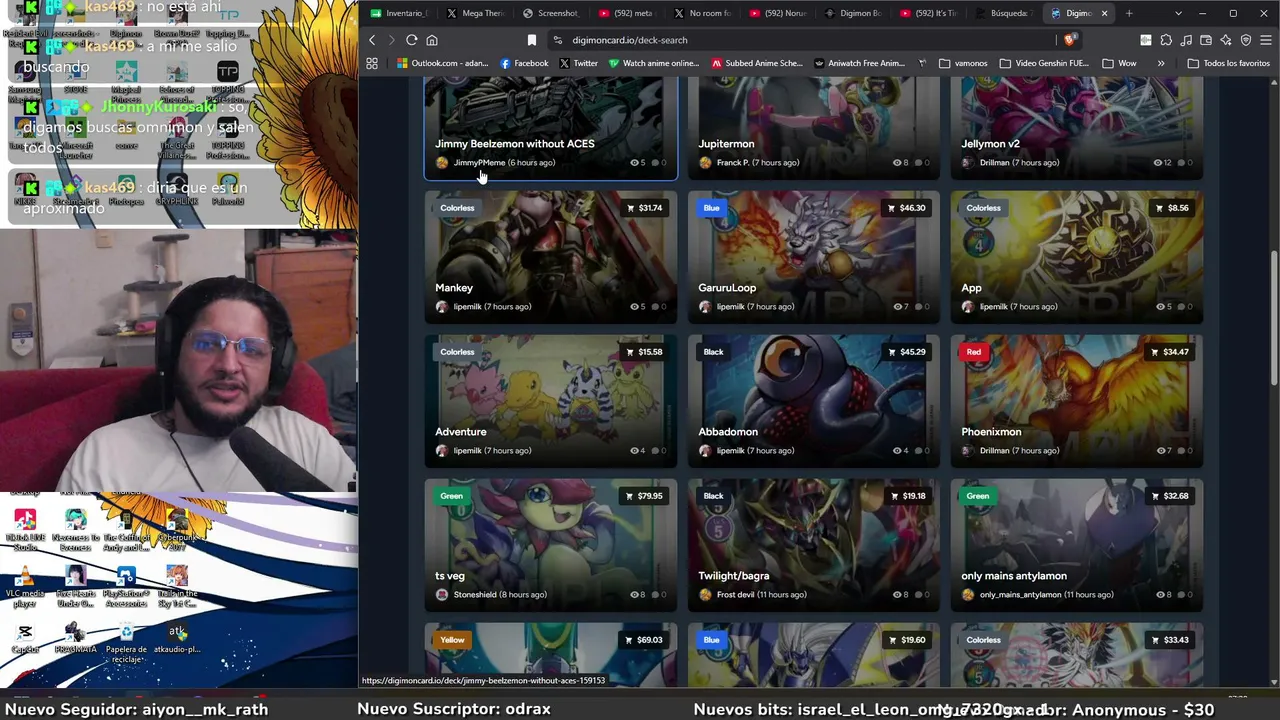This screenshot has width=1280, height=720.
Task: Open the Facebook bookmark
Action: pyautogui.click(x=524, y=63)
